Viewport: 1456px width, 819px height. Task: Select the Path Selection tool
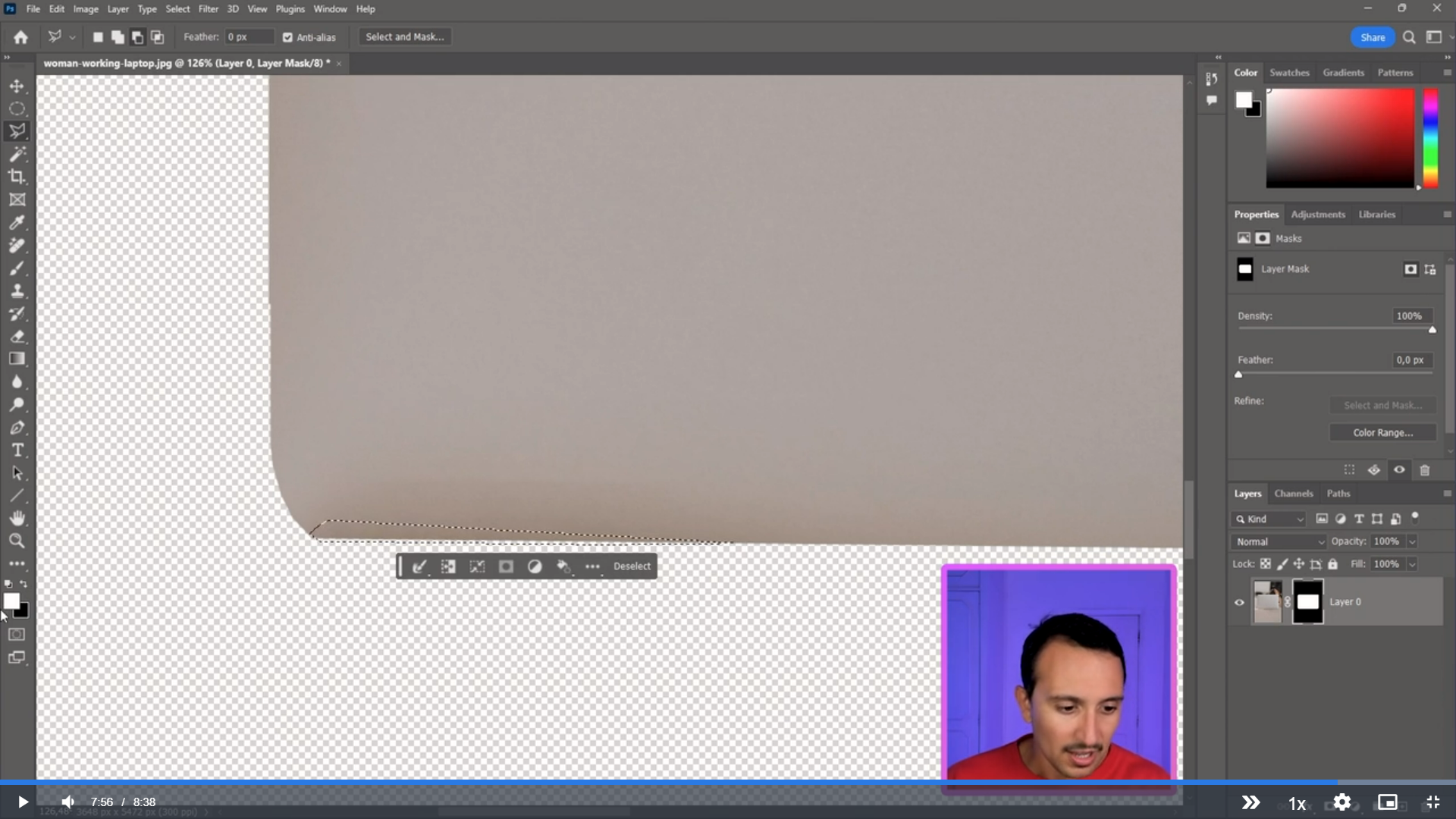click(x=17, y=472)
